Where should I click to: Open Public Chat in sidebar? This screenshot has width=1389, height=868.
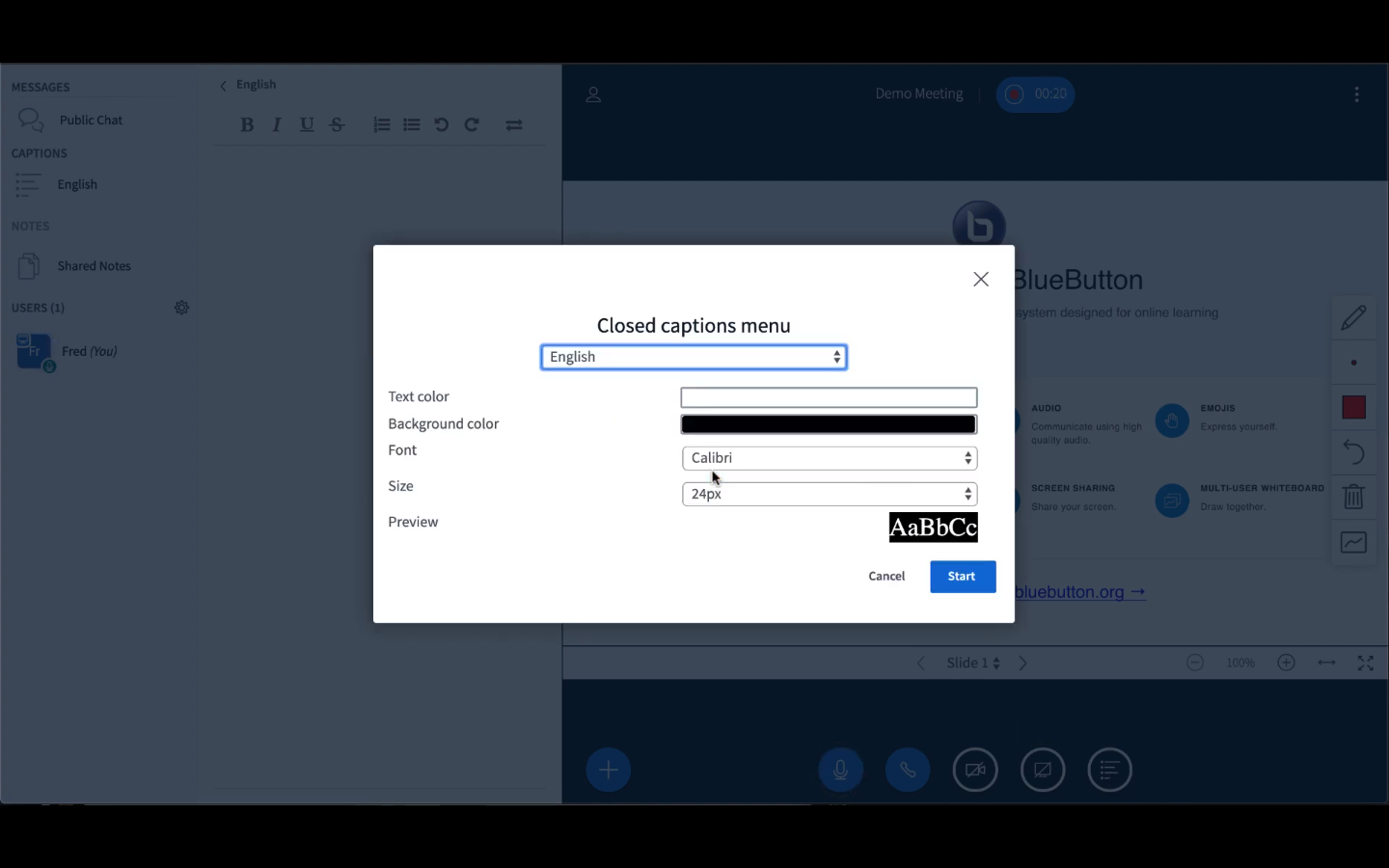tap(91, 121)
